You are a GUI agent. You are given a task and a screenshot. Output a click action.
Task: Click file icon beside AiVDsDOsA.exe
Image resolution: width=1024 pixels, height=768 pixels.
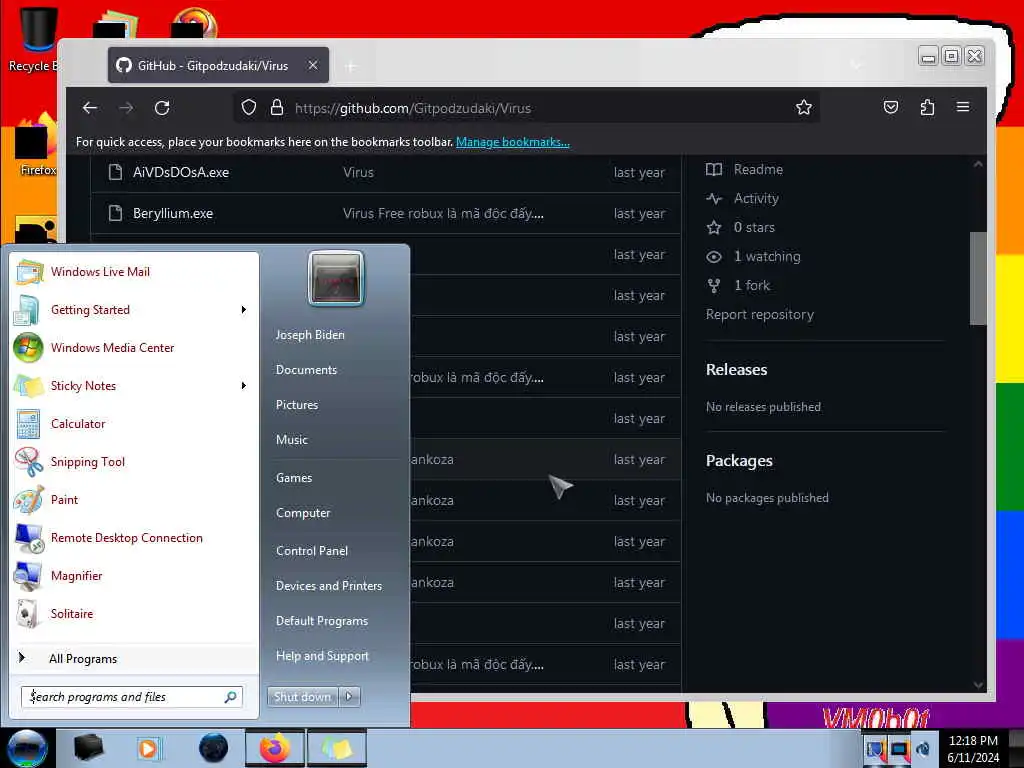click(116, 172)
